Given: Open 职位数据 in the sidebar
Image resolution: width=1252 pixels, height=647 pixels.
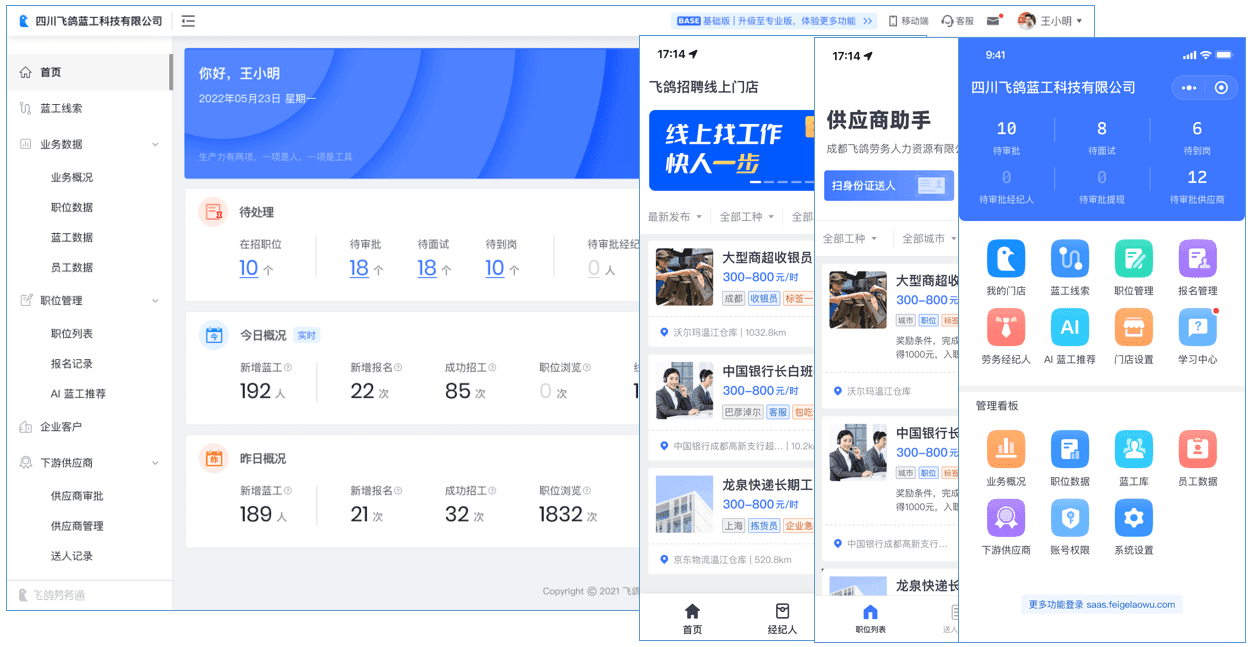Looking at the screenshot, I should (x=72, y=207).
